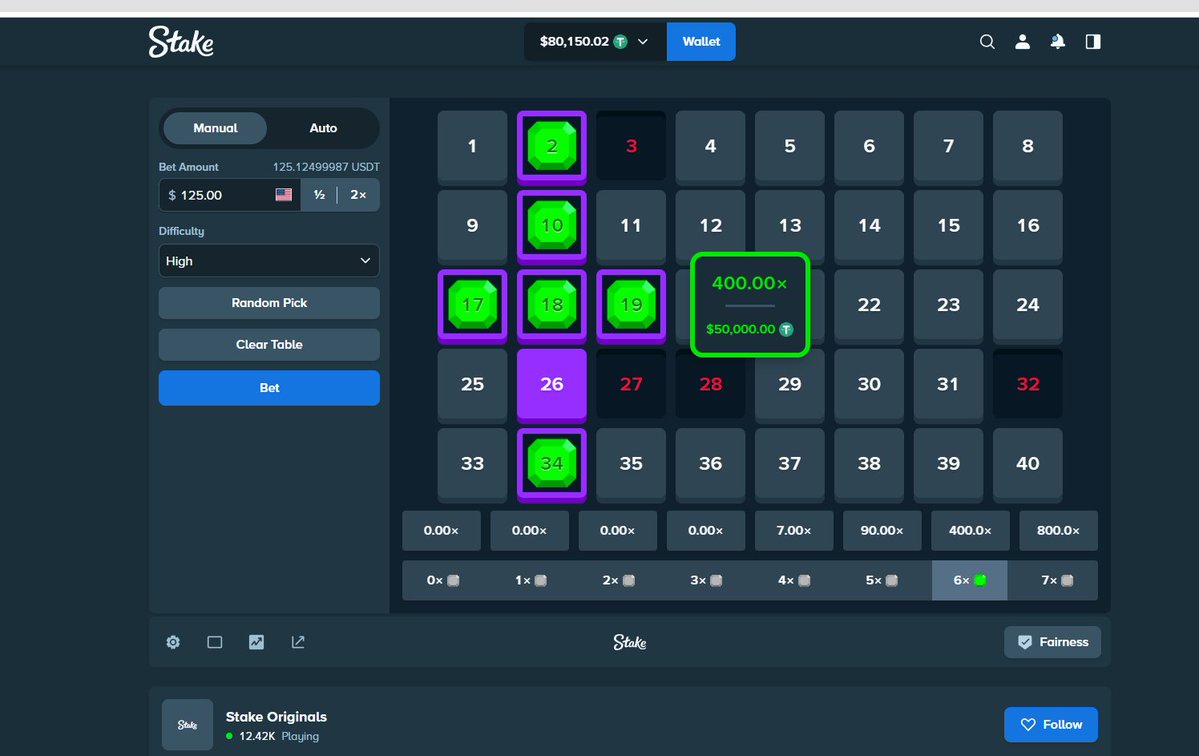Click drawn red tile number 32
The height and width of the screenshot is (756, 1199).
(x=1028, y=384)
